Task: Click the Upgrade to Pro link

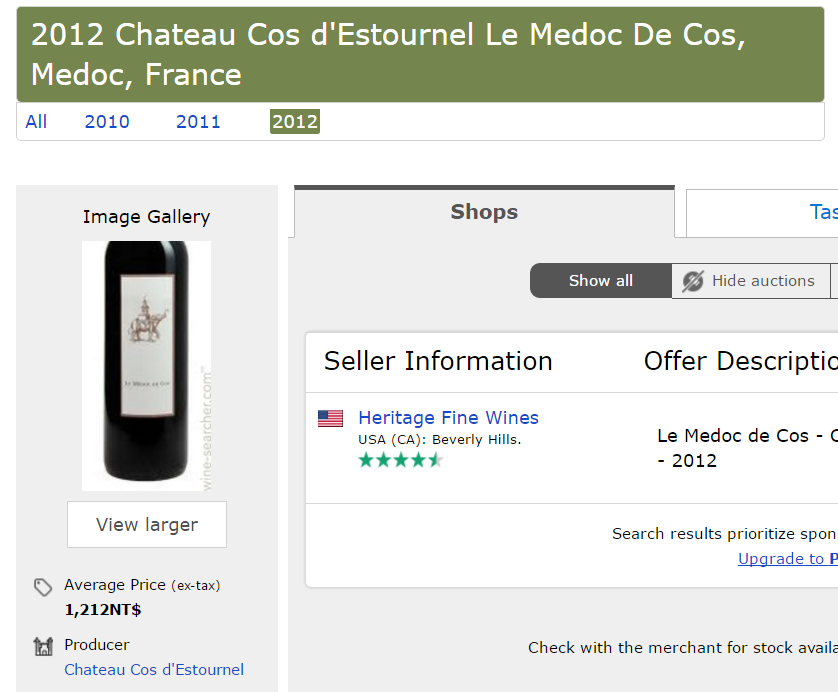Action: 788,558
